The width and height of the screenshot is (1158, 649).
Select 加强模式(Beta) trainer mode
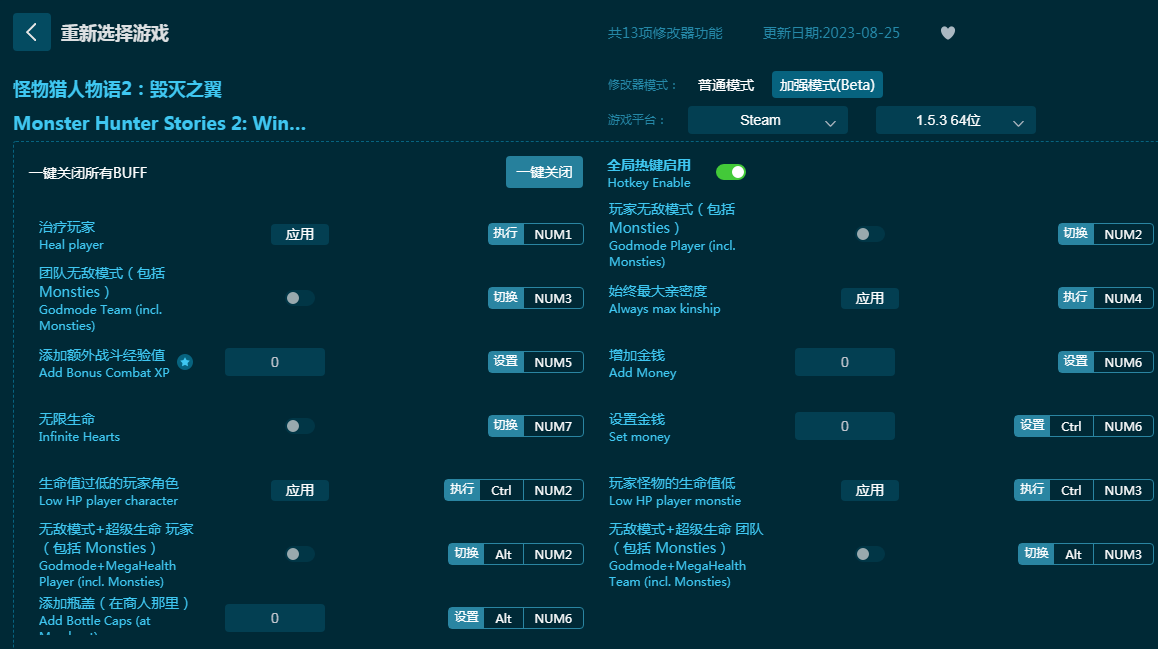(827, 85)
